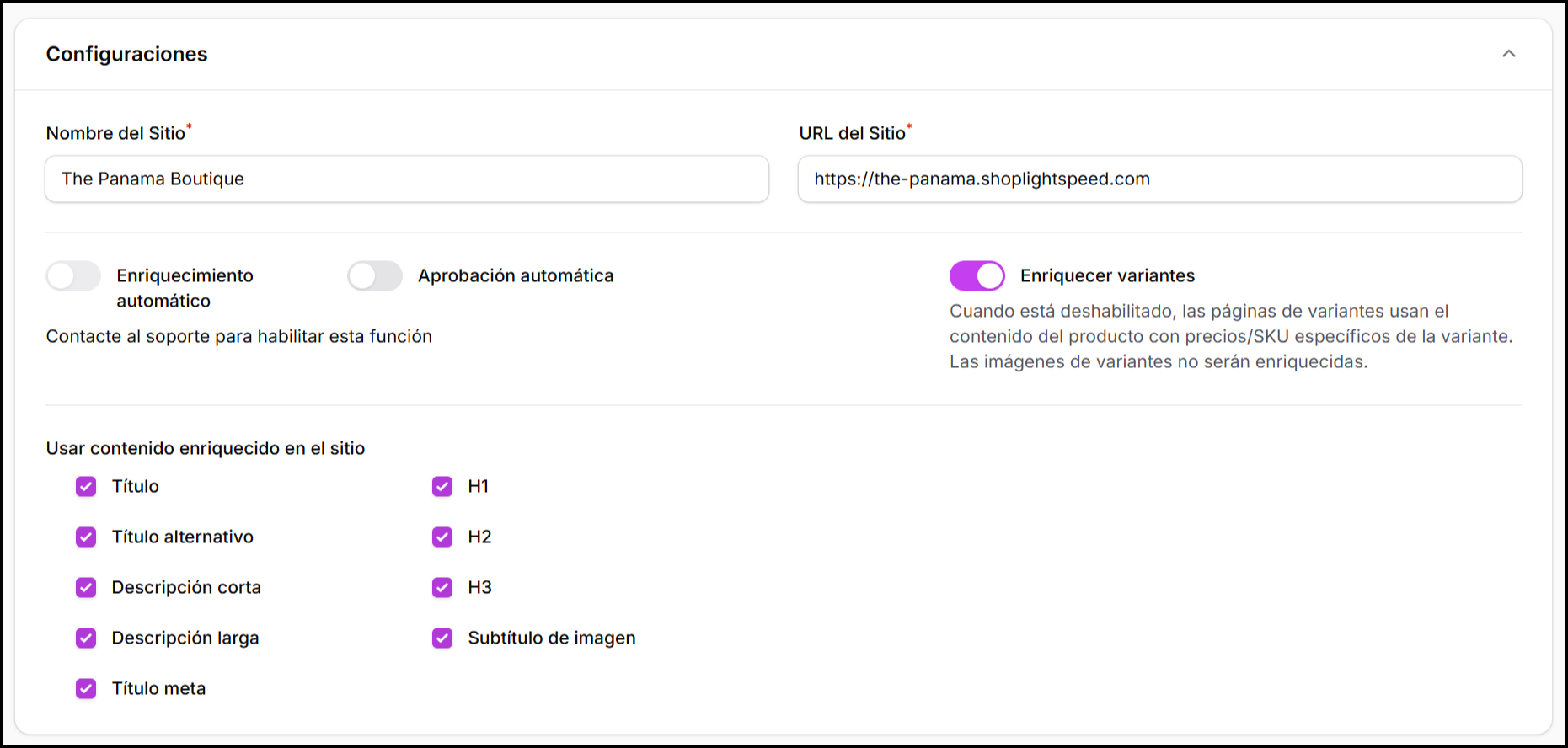Click the Descripción larga label
Screen dimensions: 1568x748
coord(185,638)
